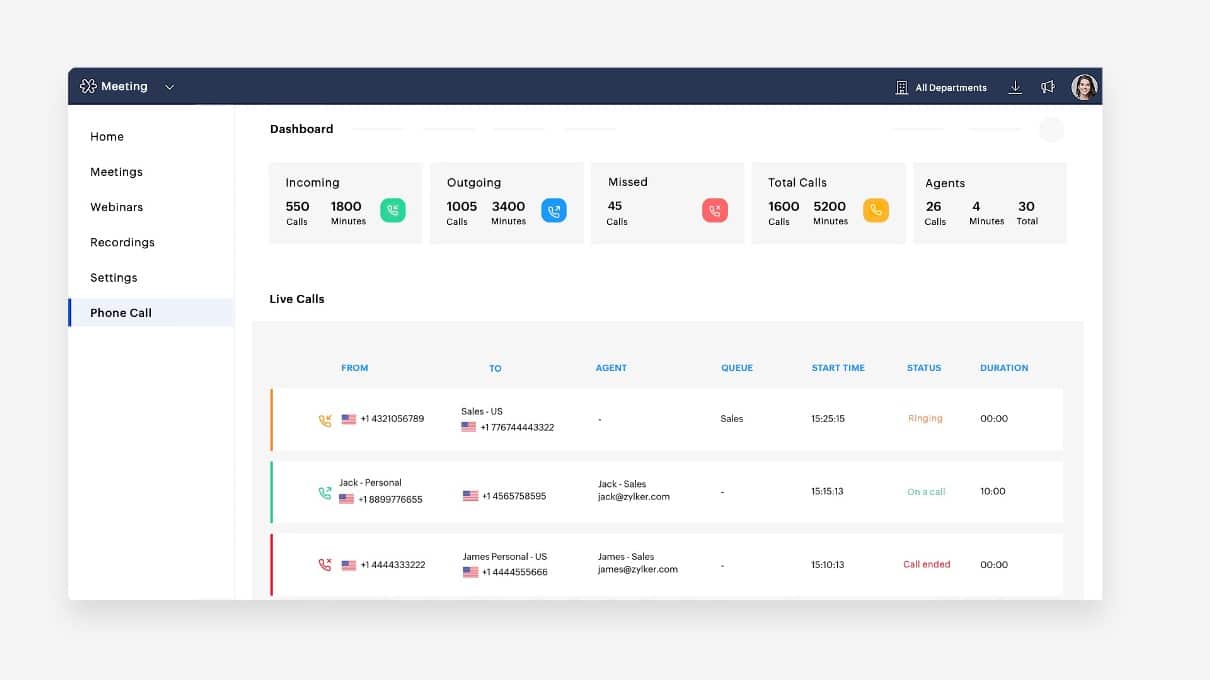Click the jack@zylker.com agent email
Image resolution: width=1210 pixels, height=680 pixels.
[x=634, y=497]
